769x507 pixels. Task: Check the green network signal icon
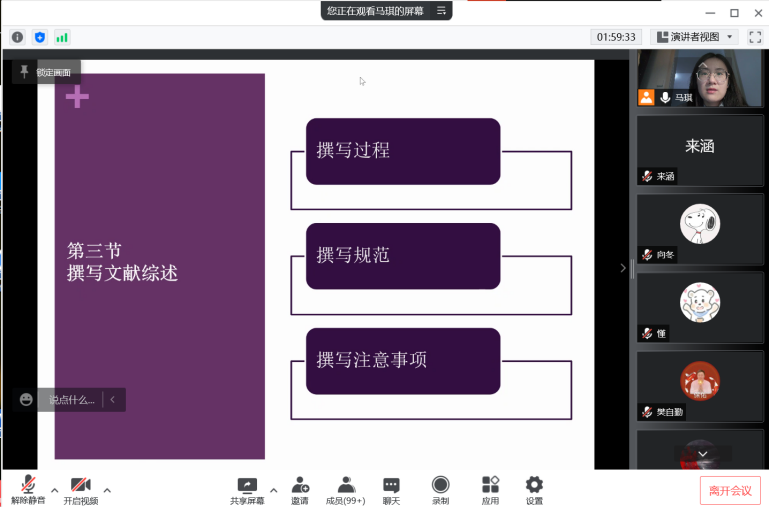pos(62,37)
